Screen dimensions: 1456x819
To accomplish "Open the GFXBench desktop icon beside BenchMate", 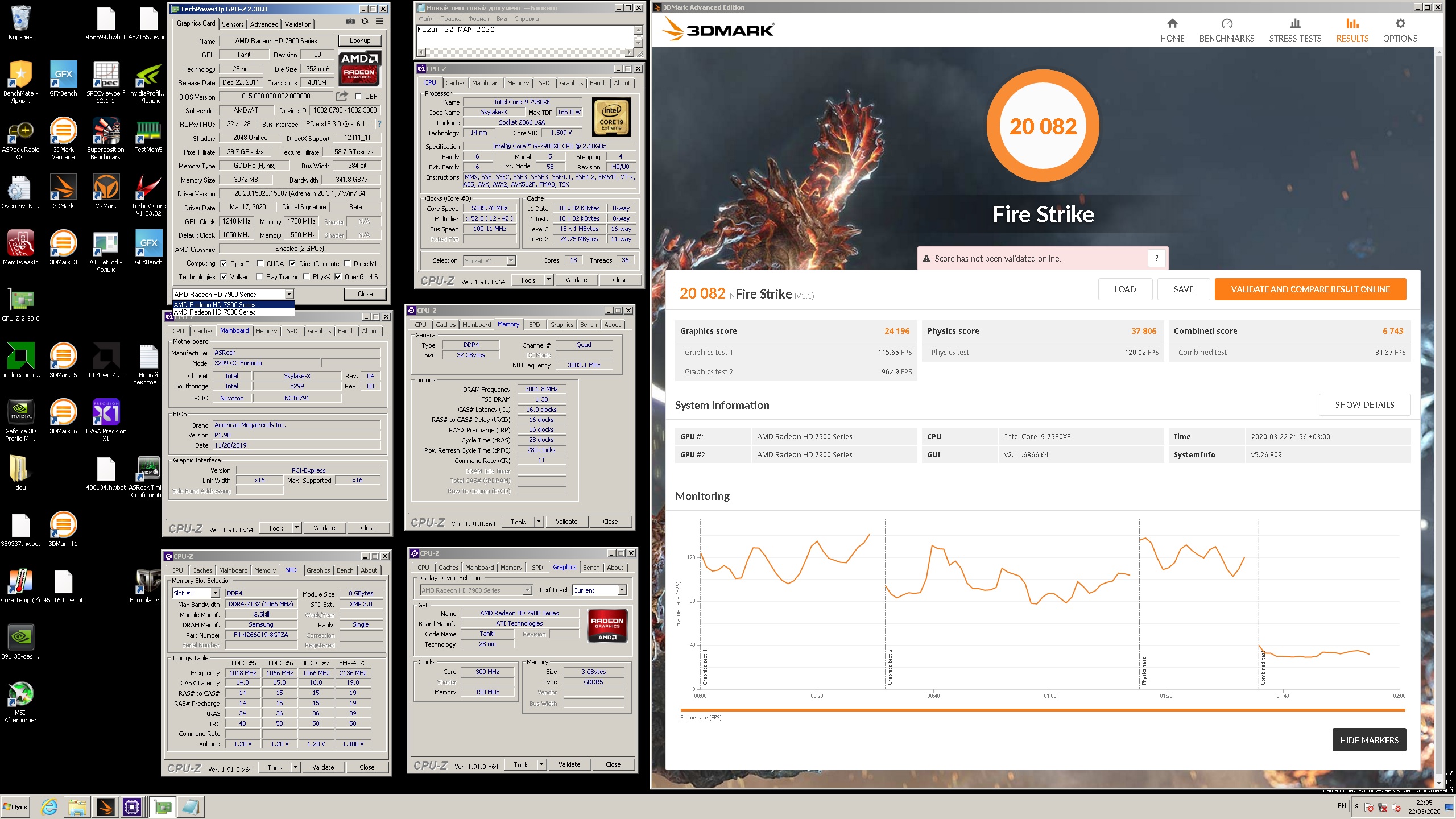I will point(63,79).
